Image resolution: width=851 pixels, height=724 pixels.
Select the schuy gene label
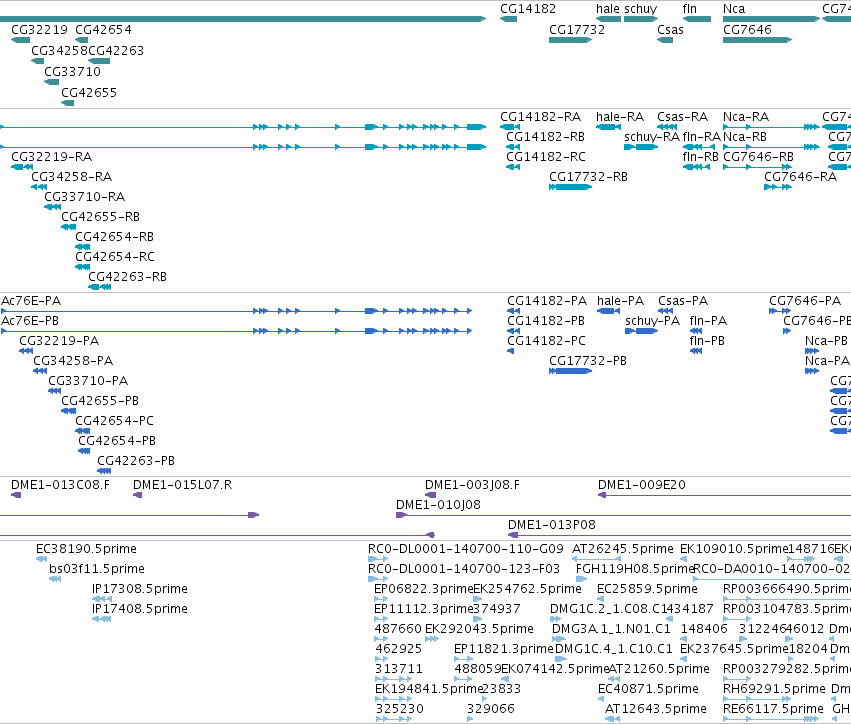pos(640,9)
